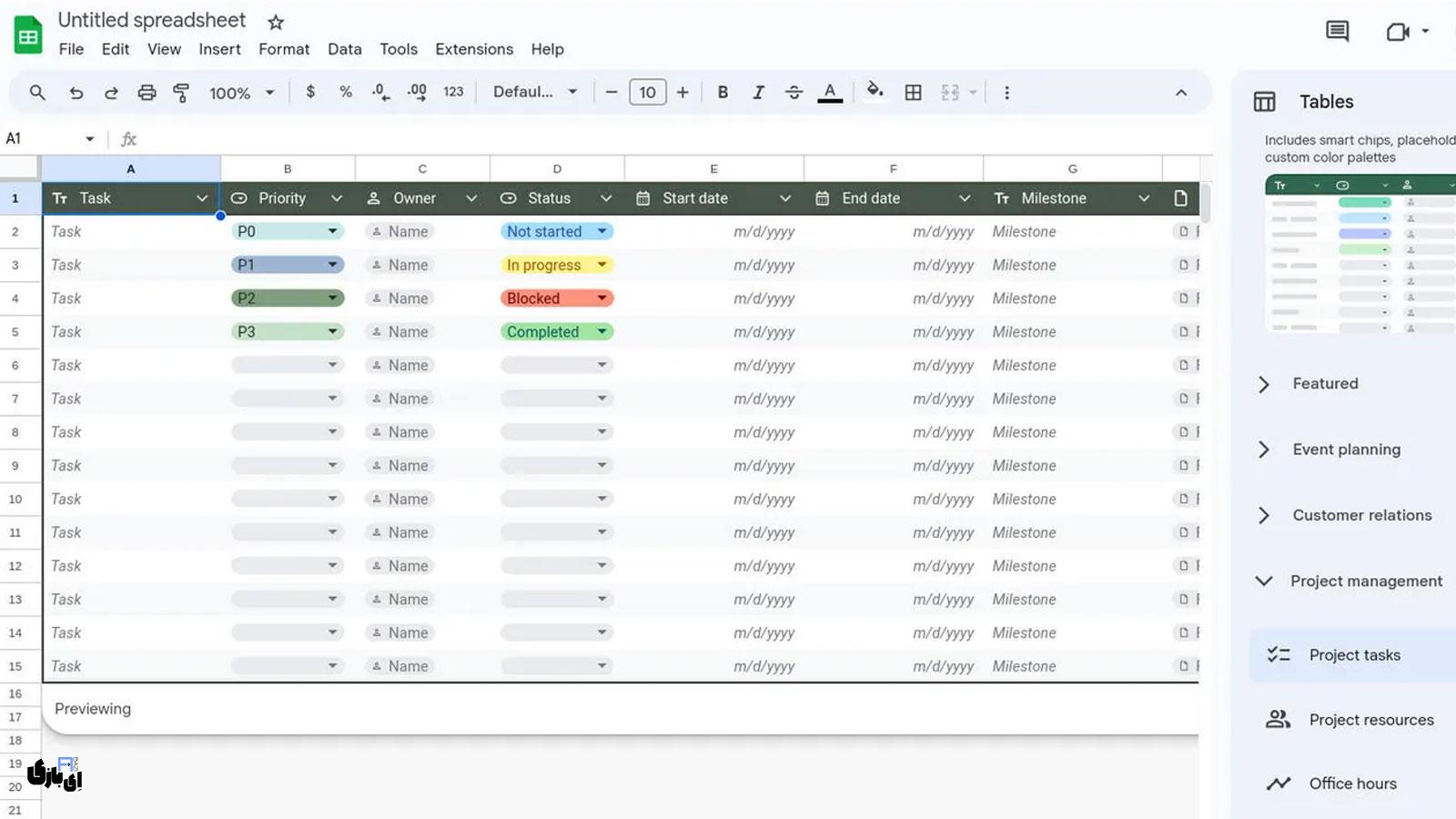
Task: Open the Format menu
Action: click(x=284, y=49)
